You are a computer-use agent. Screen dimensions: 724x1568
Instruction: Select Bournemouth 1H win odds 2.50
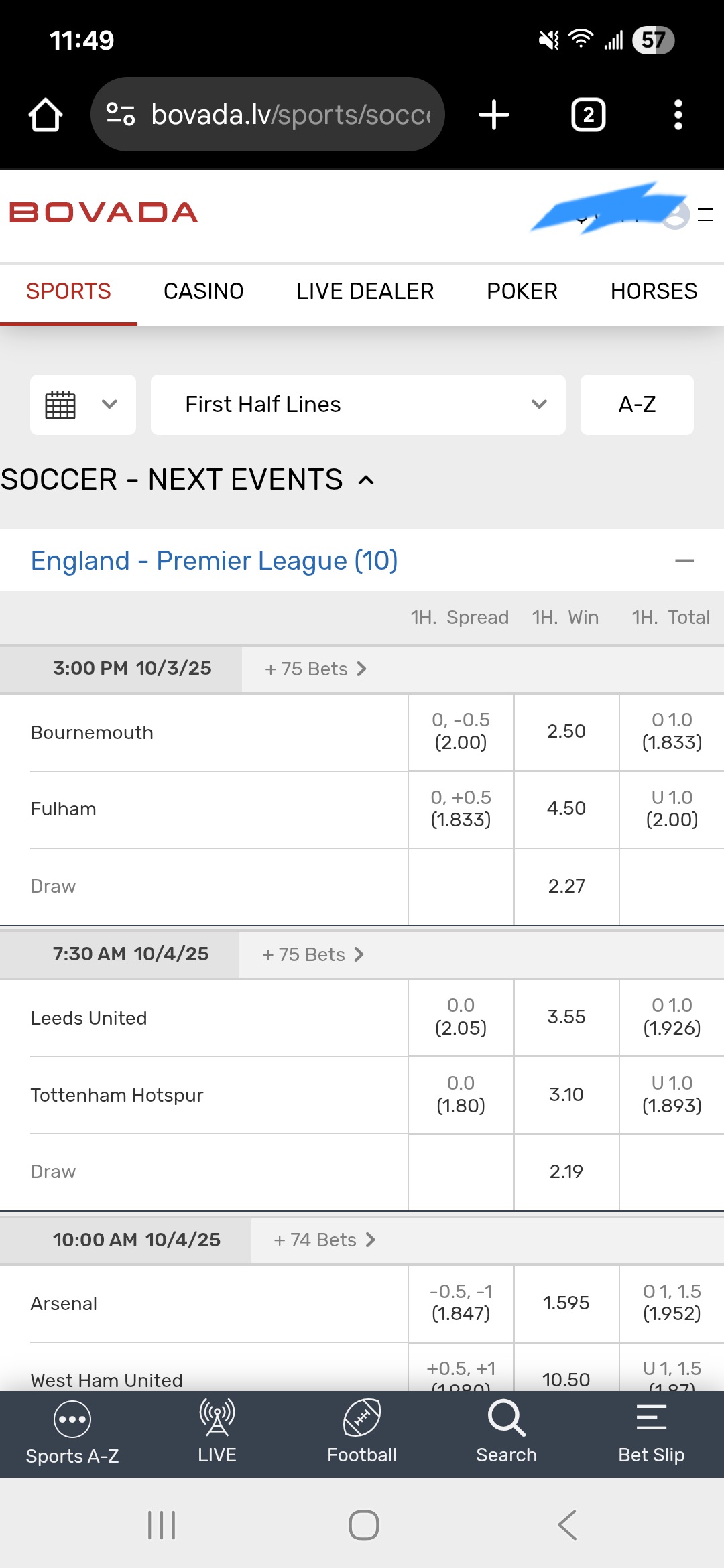566,732
